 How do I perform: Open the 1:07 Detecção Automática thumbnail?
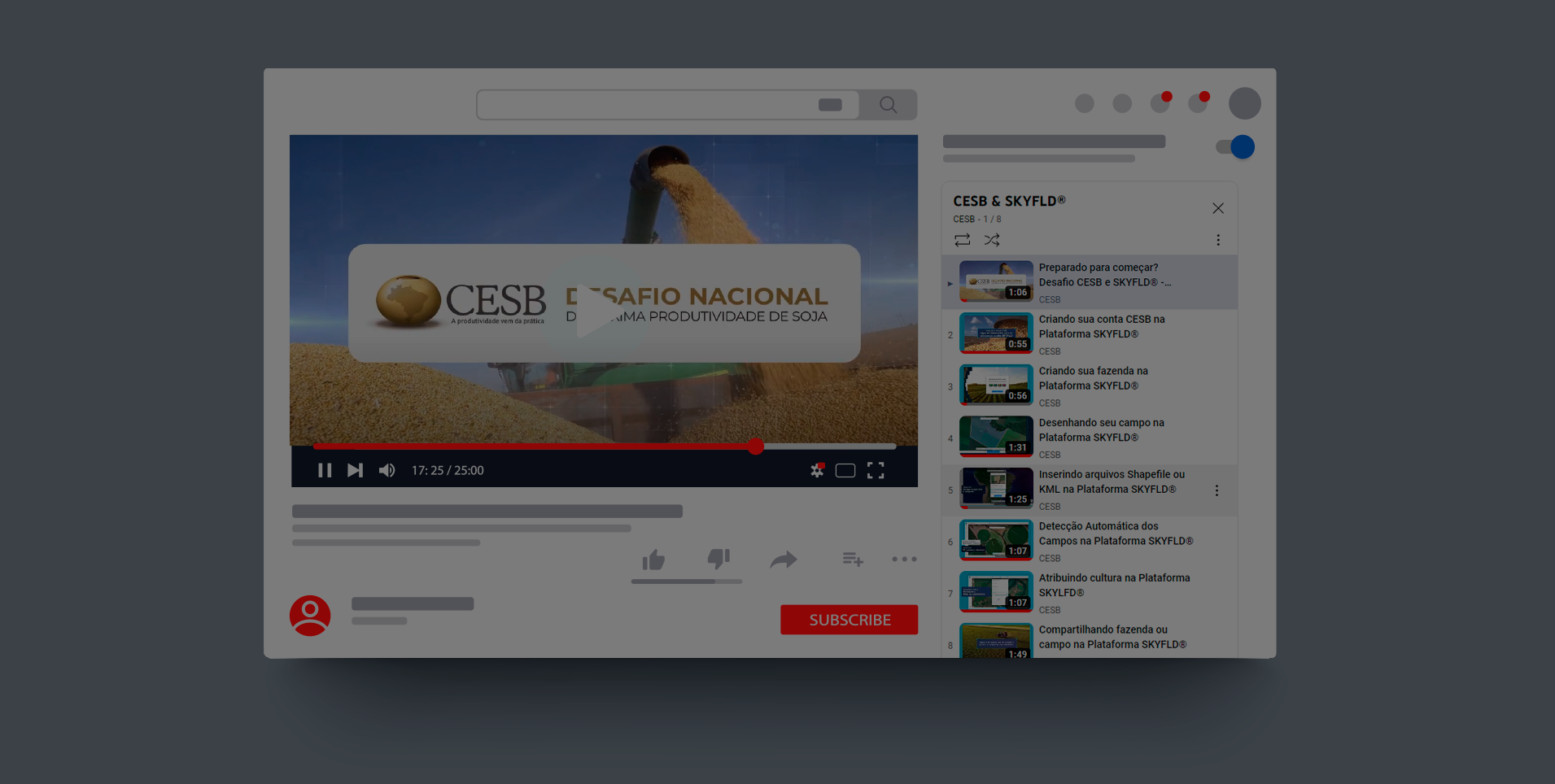click(x=996, y=540)
